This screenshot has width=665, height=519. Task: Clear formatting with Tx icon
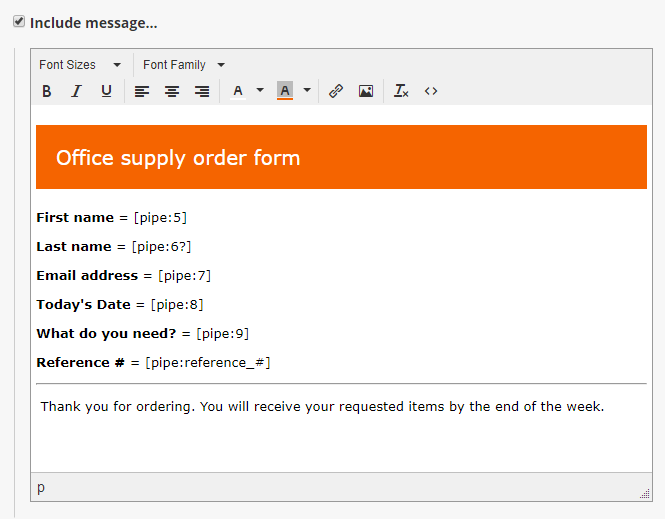[401, 91]
